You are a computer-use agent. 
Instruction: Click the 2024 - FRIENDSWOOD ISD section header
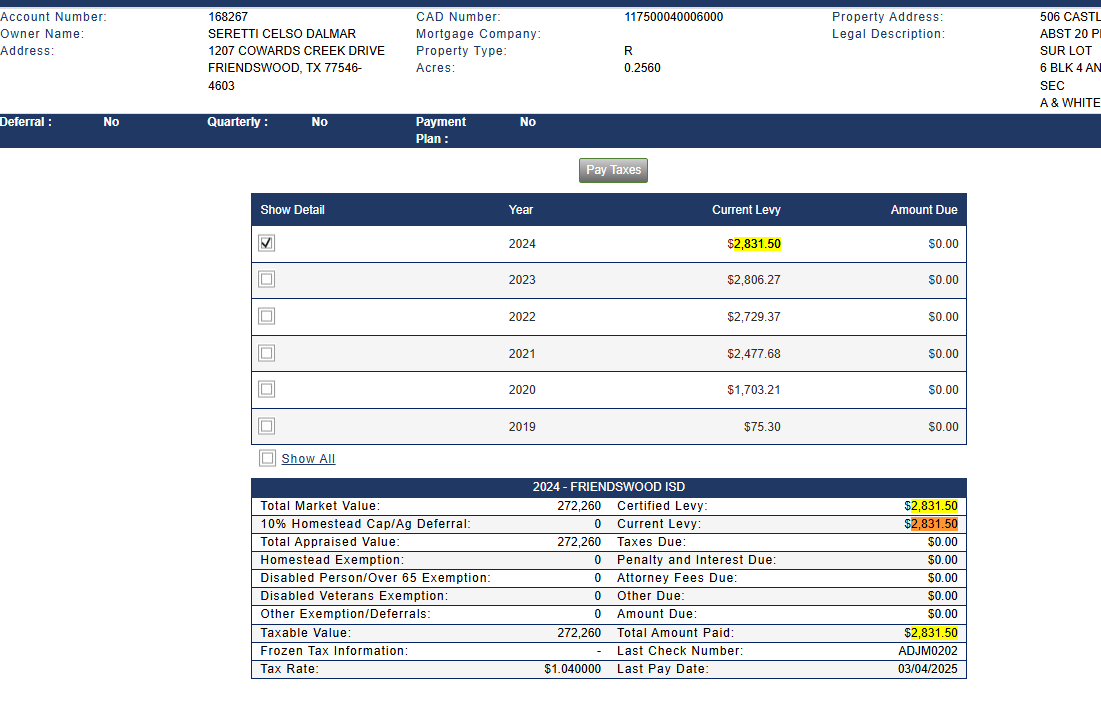click(x=608, y=487)
